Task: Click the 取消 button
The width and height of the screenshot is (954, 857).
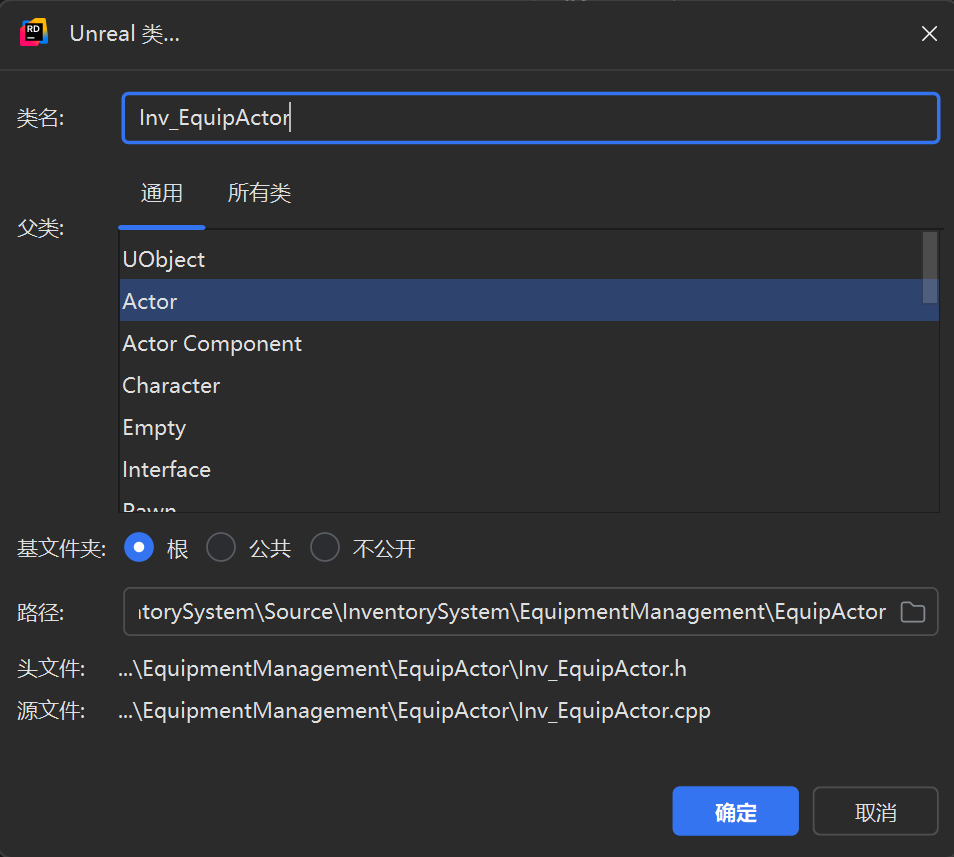Action: click(875, 812)
